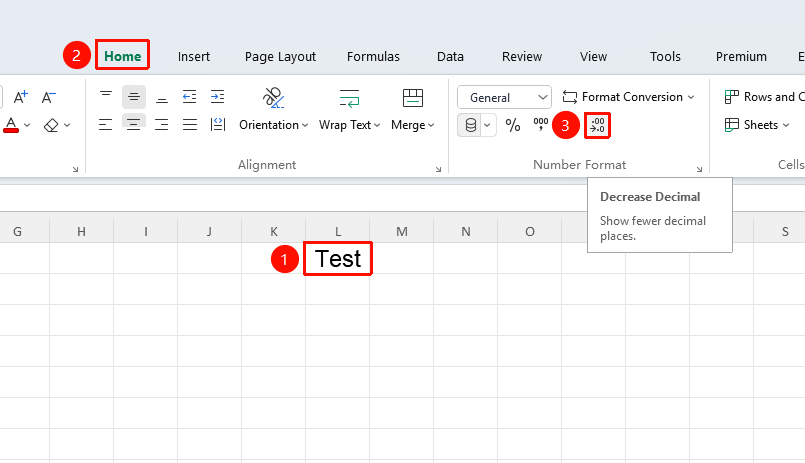Open General number format combo box
This screenshot has width=805, height=463.
[x=504, y=97]
